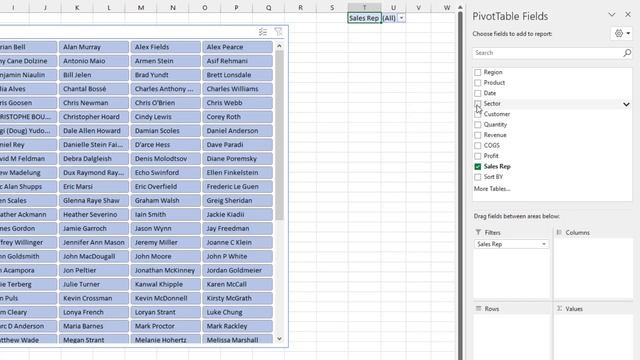Open PivotTable Fields tools gear menu
This screenshot has width=640, height=360.
(622, 33)
